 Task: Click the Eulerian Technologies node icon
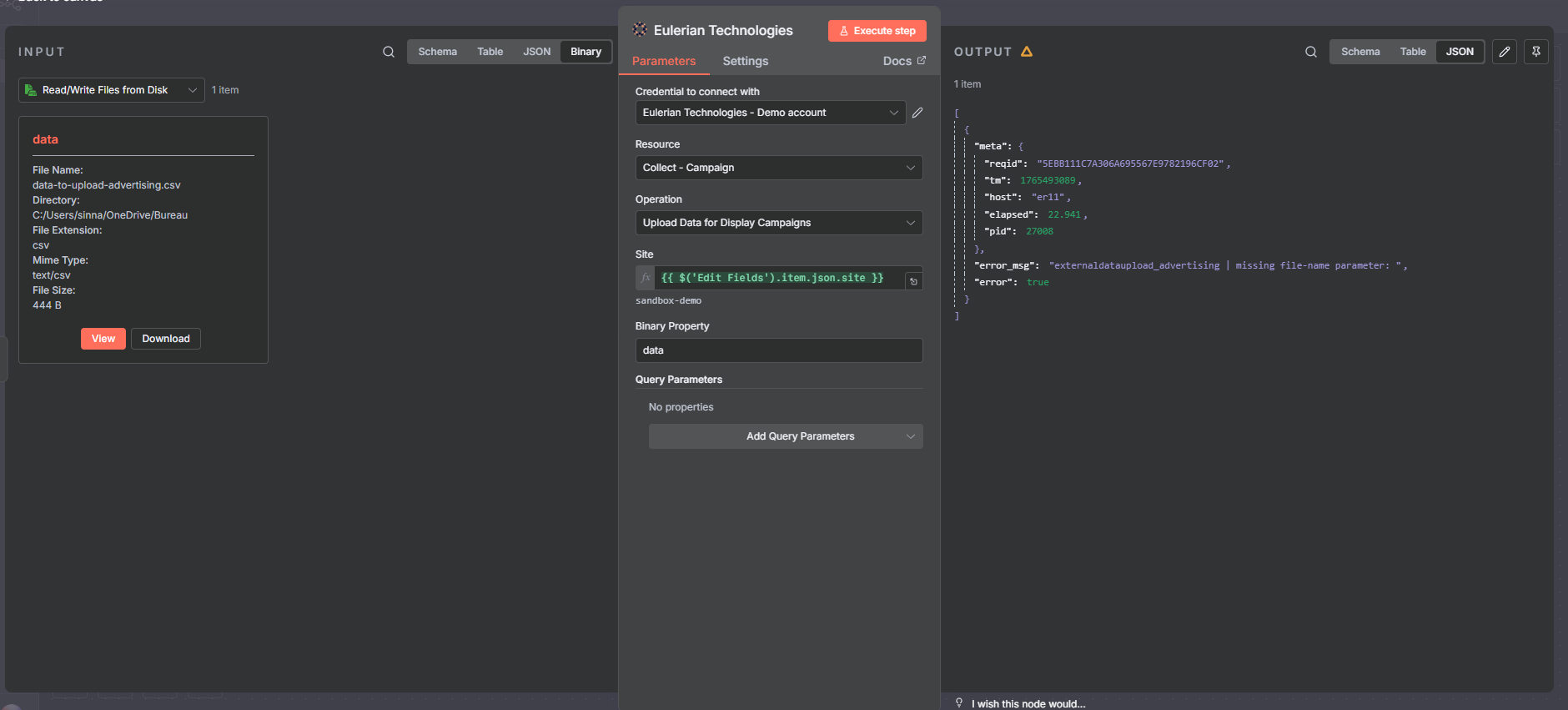(640, 30)
